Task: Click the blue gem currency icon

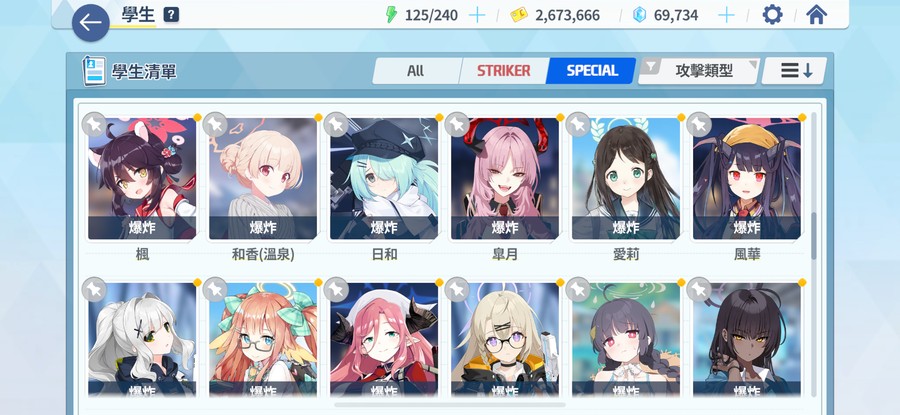Action: point(639,15)
